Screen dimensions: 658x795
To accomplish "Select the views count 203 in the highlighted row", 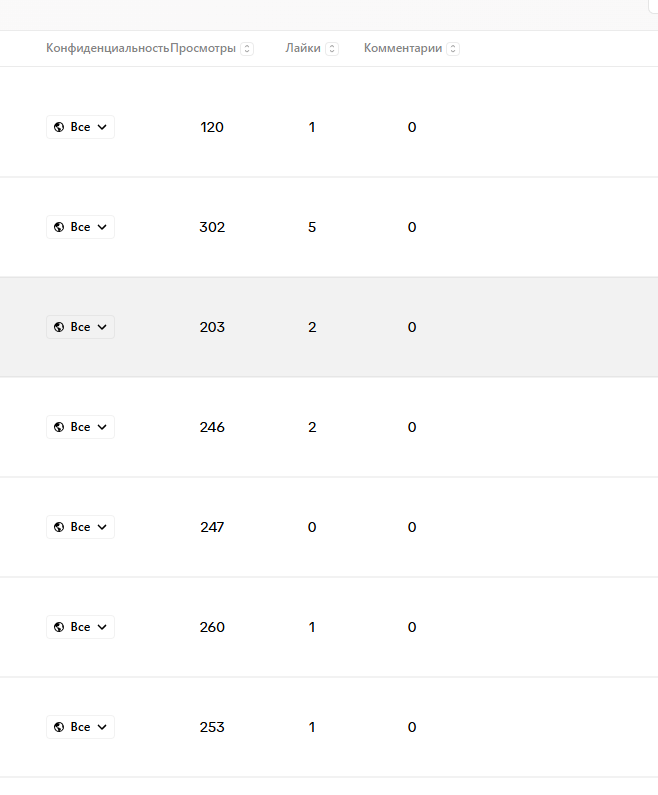I will pyautogui.click(x=212, y=327).
